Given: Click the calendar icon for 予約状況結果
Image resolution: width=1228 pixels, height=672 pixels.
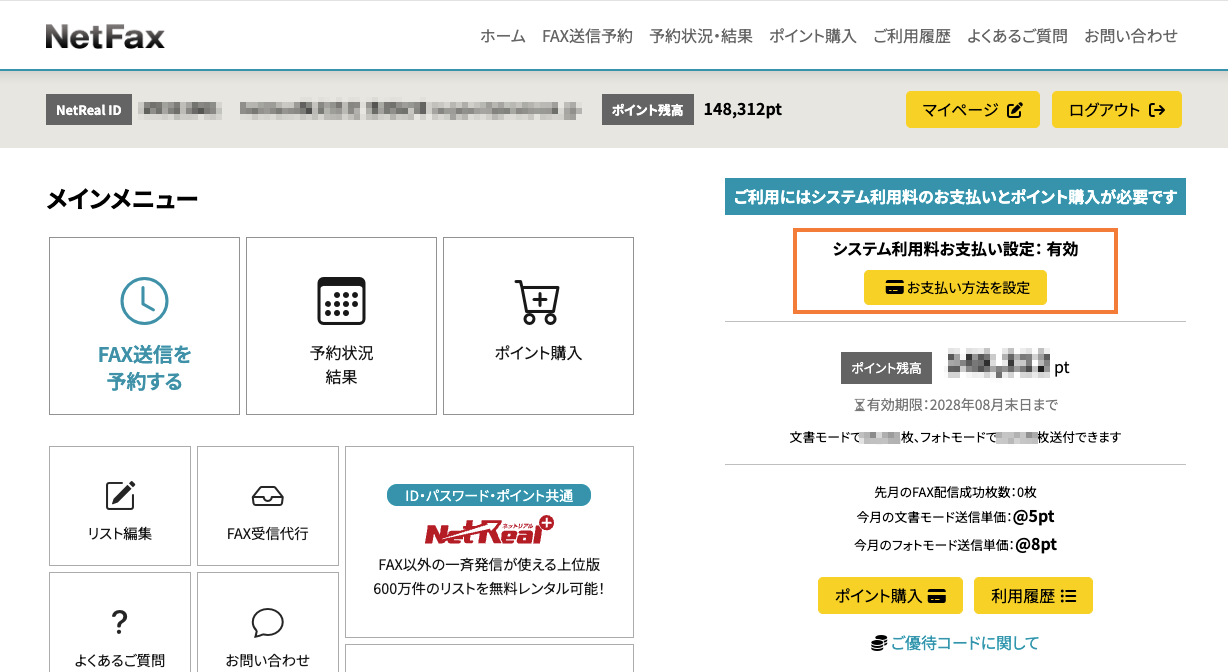Looking at the screenshot, I should [341, 300].
